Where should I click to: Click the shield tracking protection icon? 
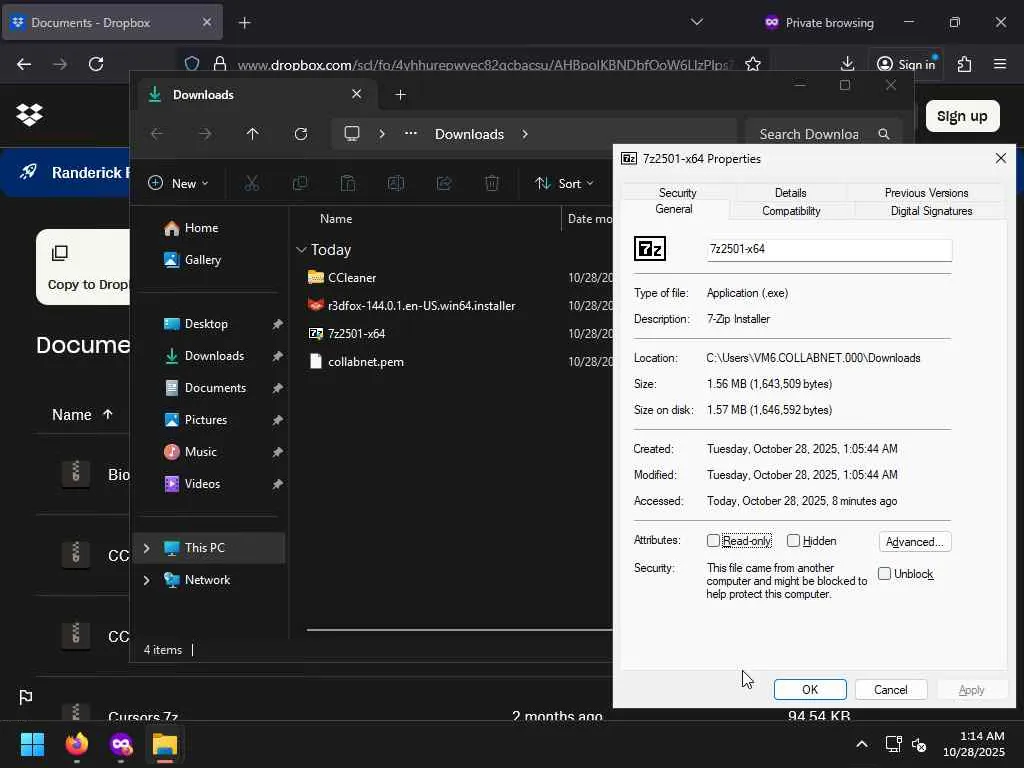(192, 64)
